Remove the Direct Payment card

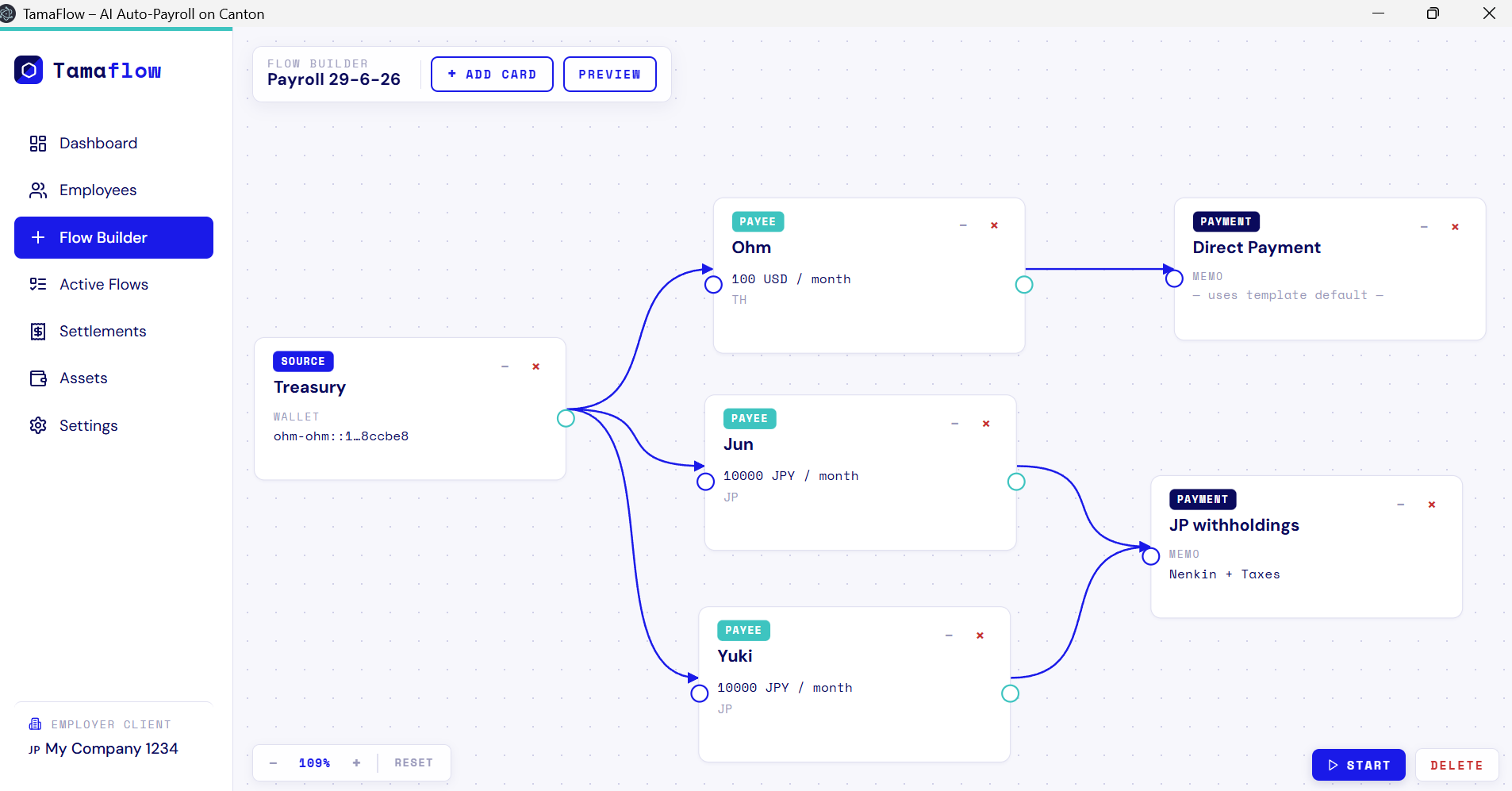tap(1455, 227)
